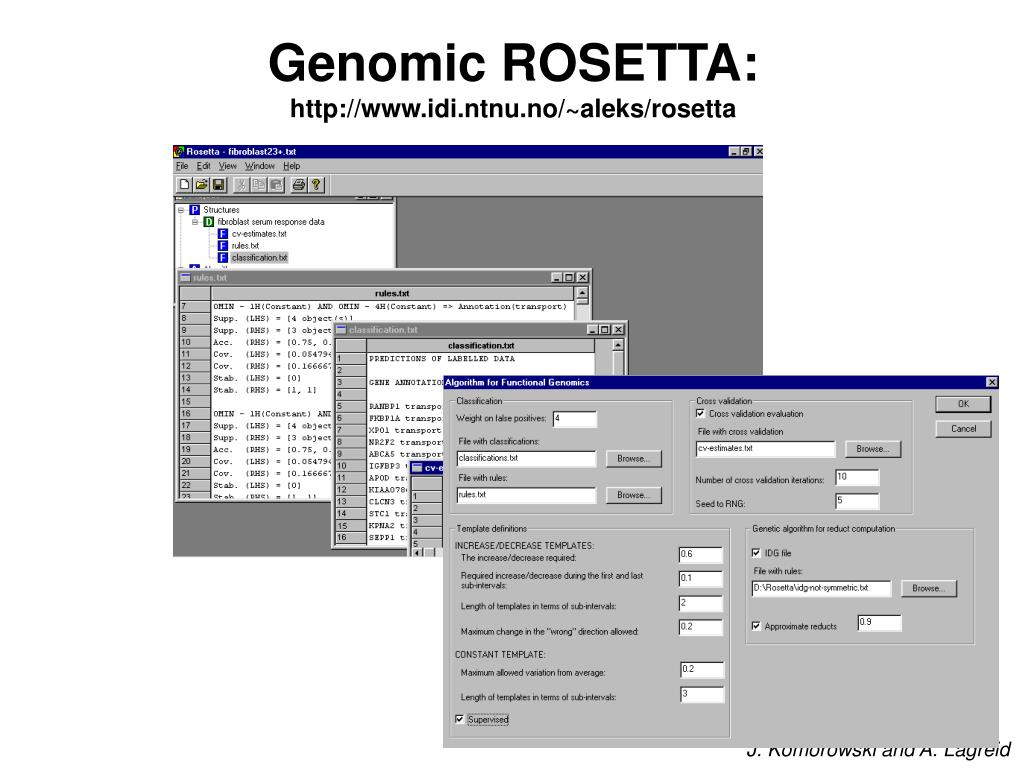This screenshot has width=1024, height=768.
Task: Click the Approximate reducts value field
Action: (x=880, y=622)
